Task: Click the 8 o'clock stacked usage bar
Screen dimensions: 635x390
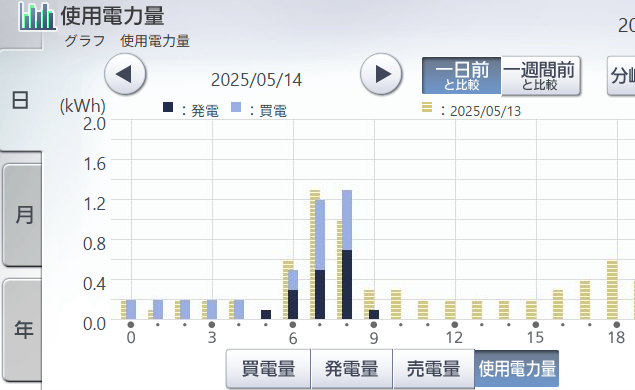Action: [x=347, y=254]
